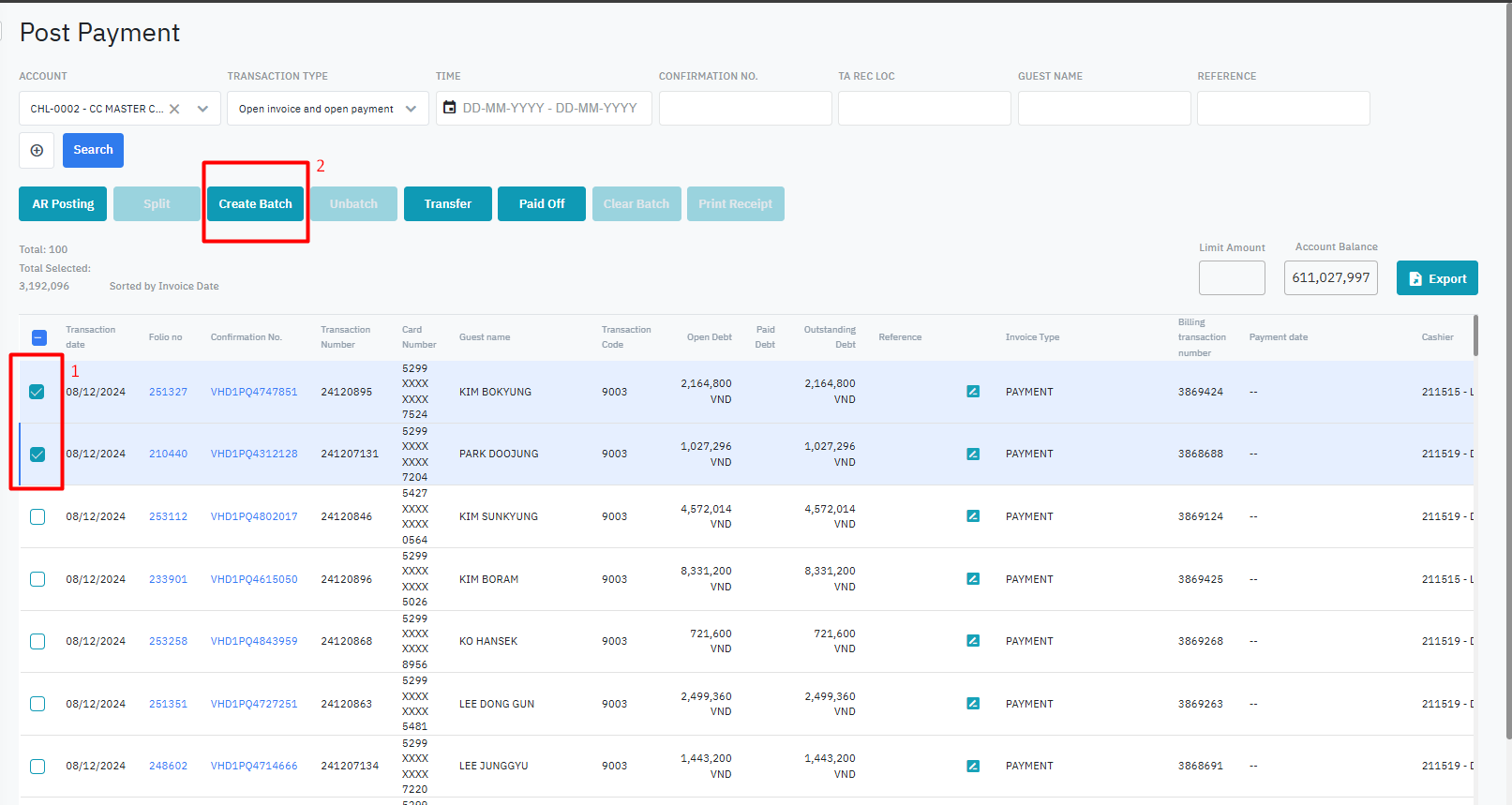Image resolution: width=1512 pixels, height=805 pixels.
Task: Click the edit icon in KIM BOKYUNG row
Action: [973, 392]
